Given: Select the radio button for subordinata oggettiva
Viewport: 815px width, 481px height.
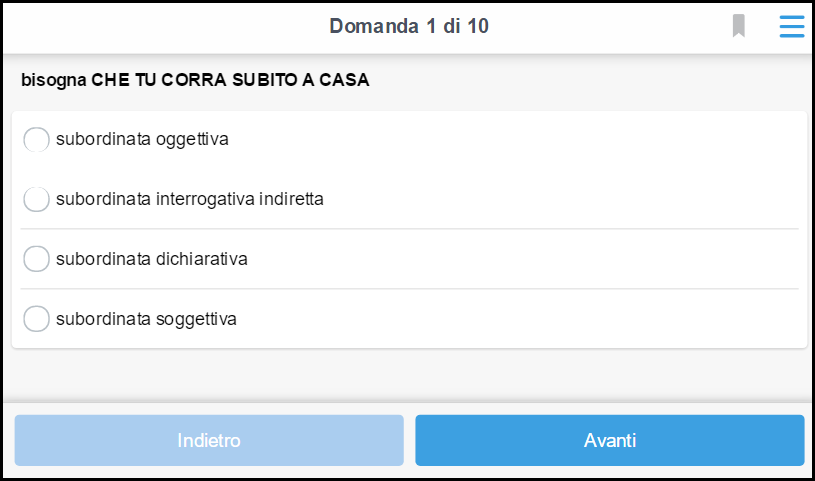Looking at the screenshot, I should click(36, 139).
